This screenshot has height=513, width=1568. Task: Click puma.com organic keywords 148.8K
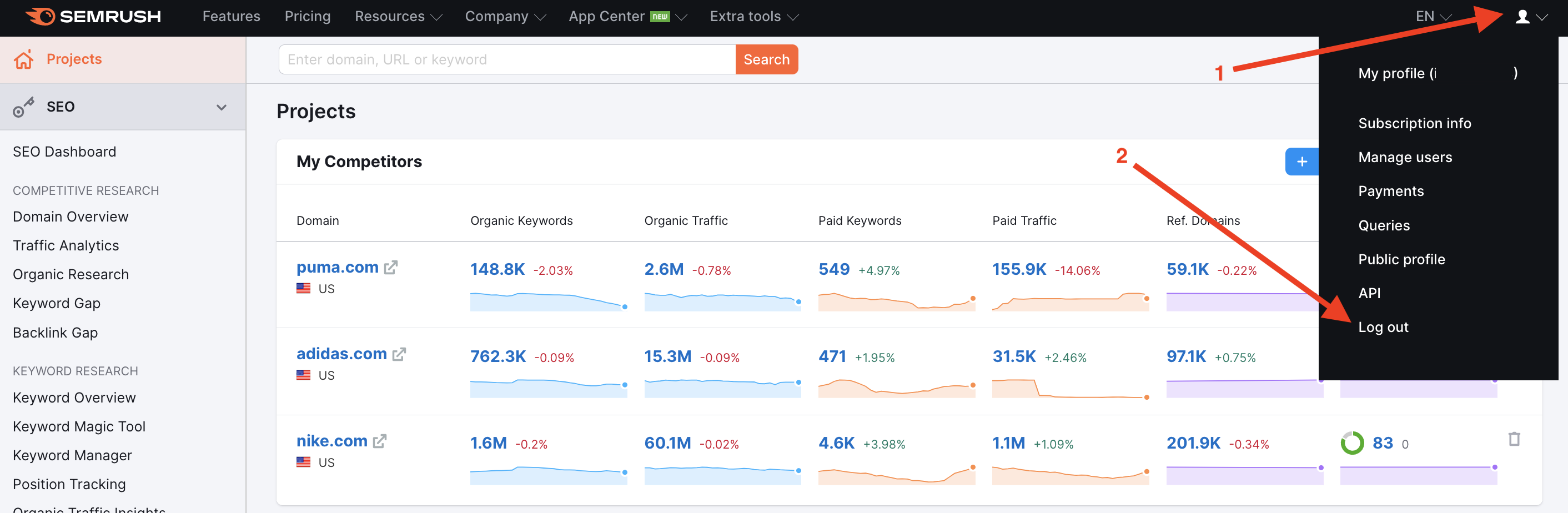[x=497, y=270]
